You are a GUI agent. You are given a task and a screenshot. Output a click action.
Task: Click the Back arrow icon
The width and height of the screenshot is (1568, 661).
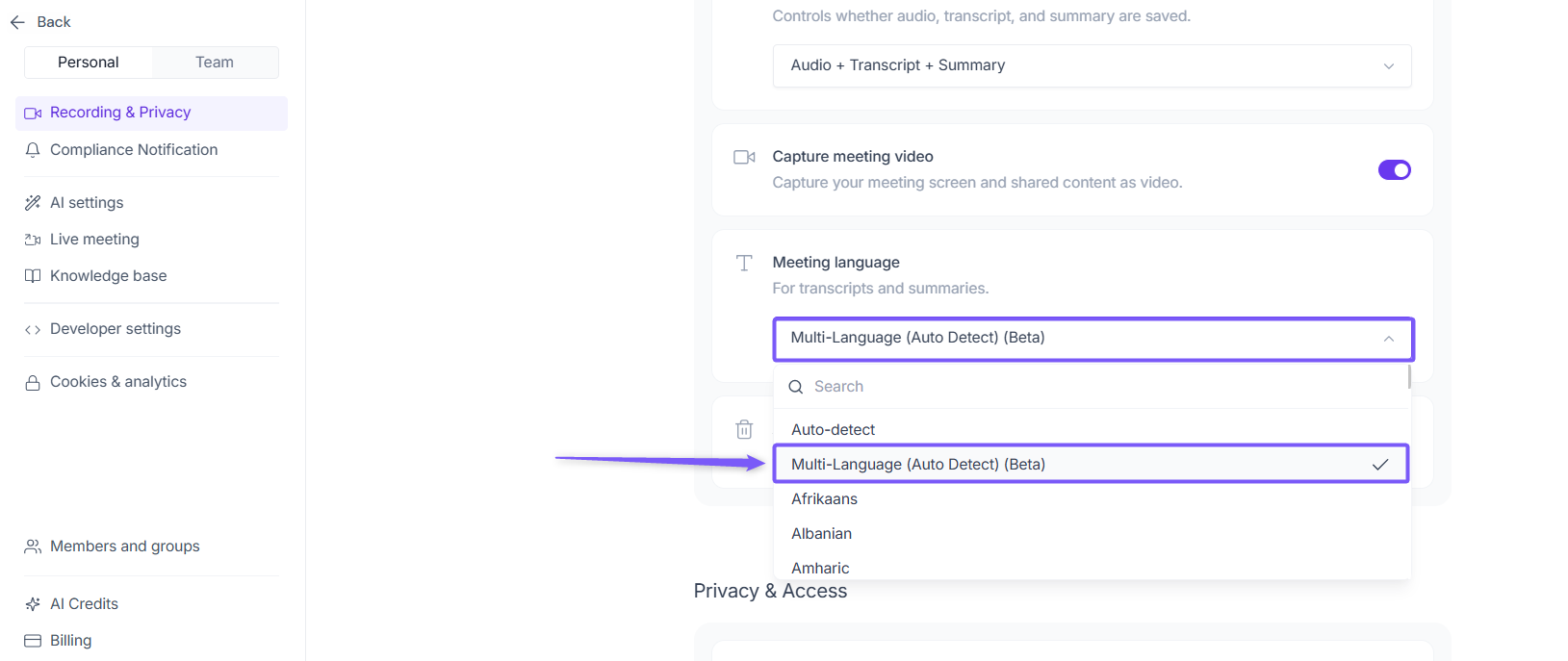[17, 22]
